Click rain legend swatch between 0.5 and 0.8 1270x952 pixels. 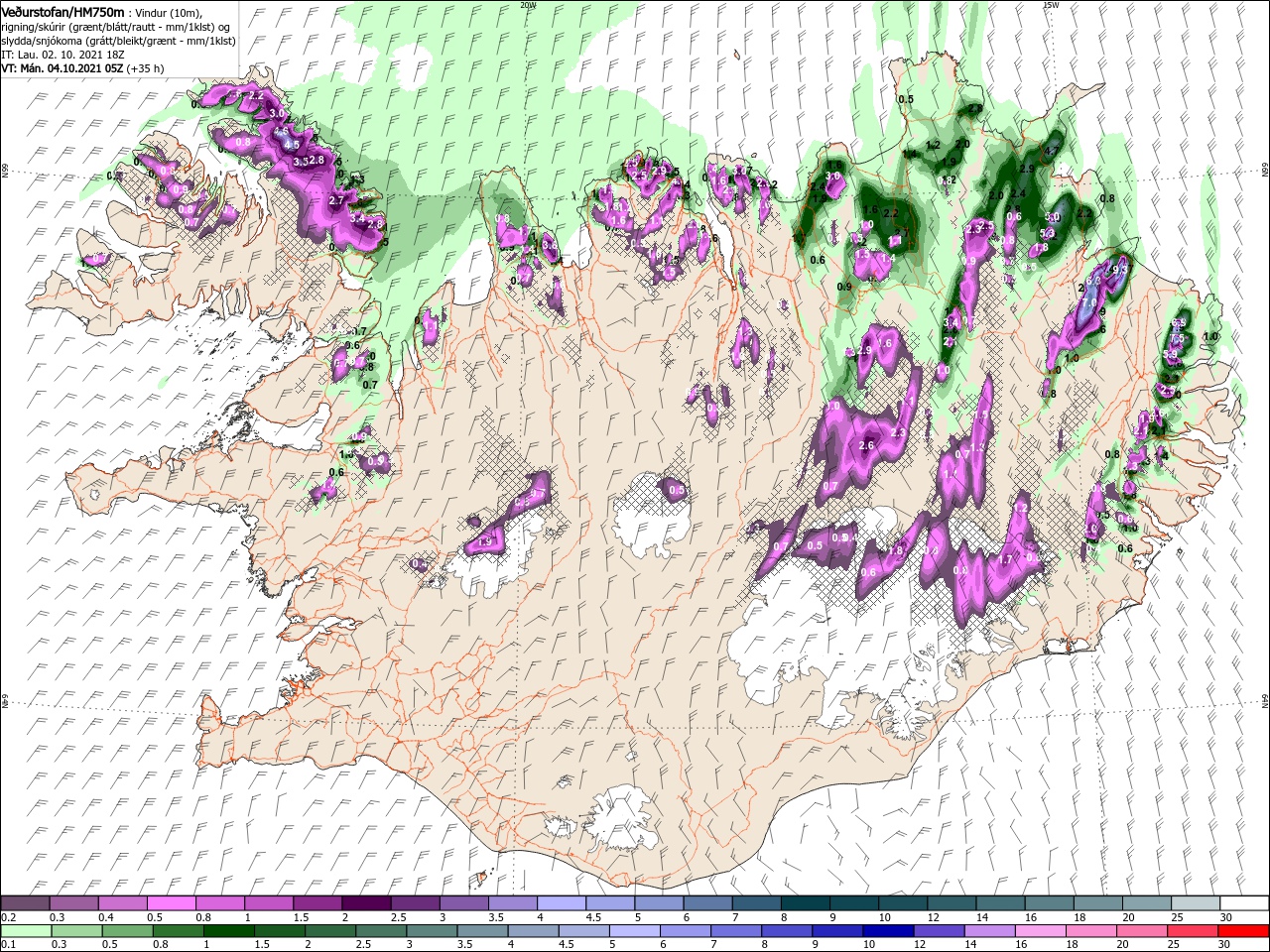click(x=128, y=931)
